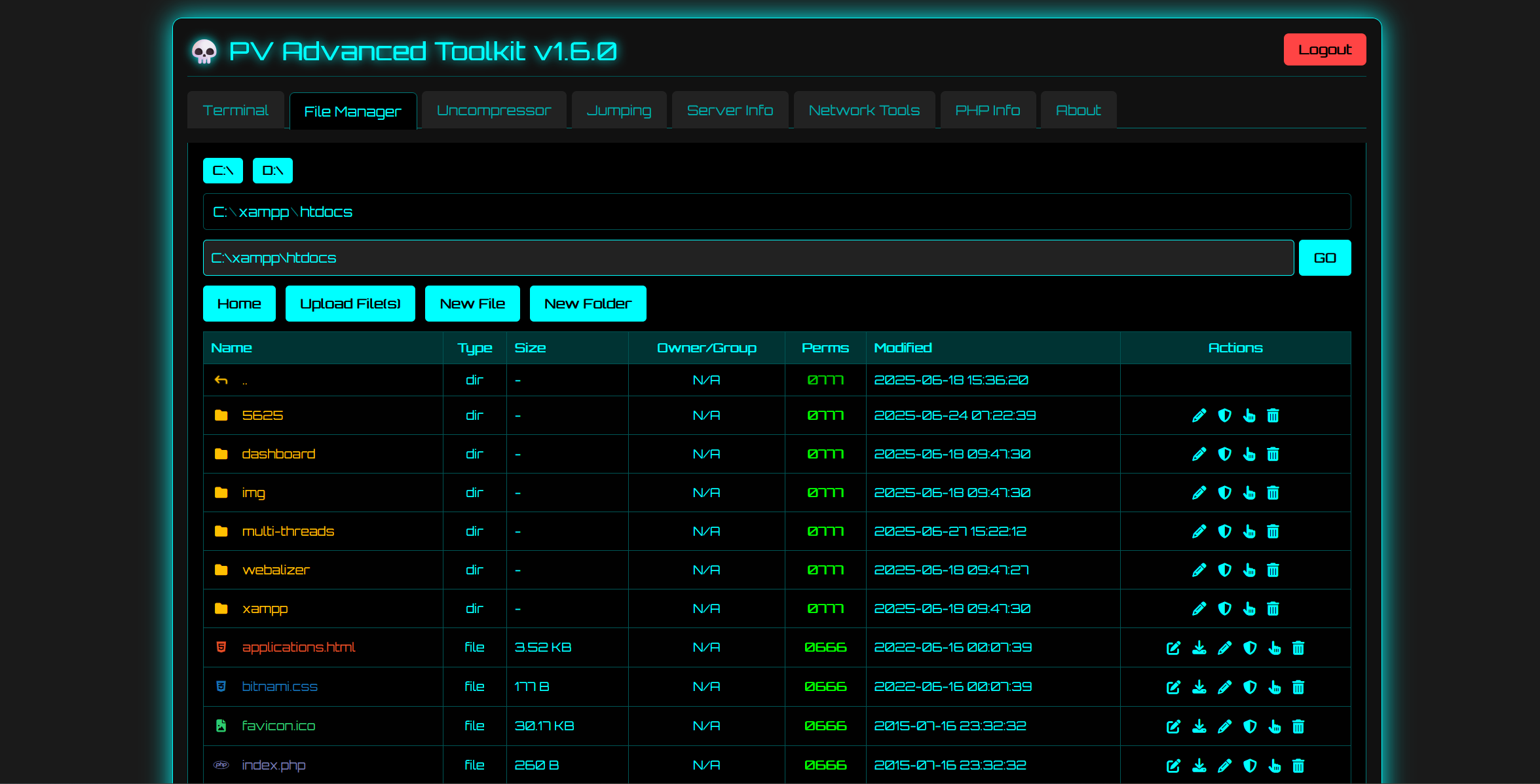Click the rename pencil icon for 5625 folder

tap(1199, 415)
